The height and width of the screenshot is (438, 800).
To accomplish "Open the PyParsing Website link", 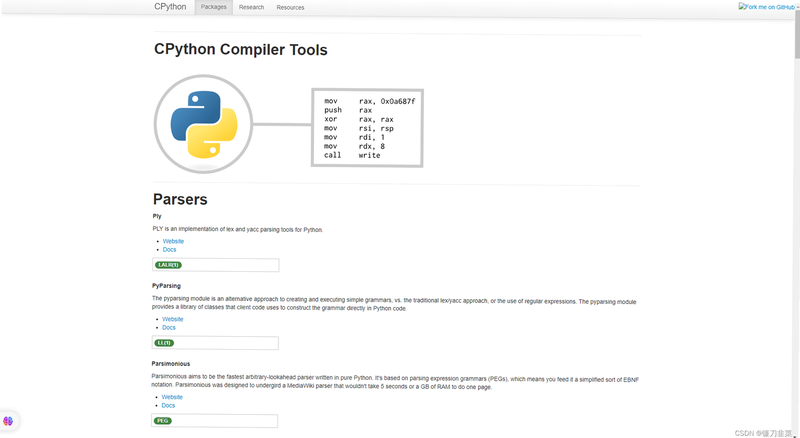I will coord(172,319).
